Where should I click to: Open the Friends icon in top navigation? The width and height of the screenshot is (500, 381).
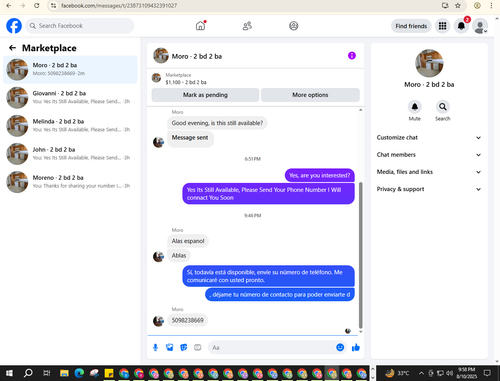click(x=247, y=26)
